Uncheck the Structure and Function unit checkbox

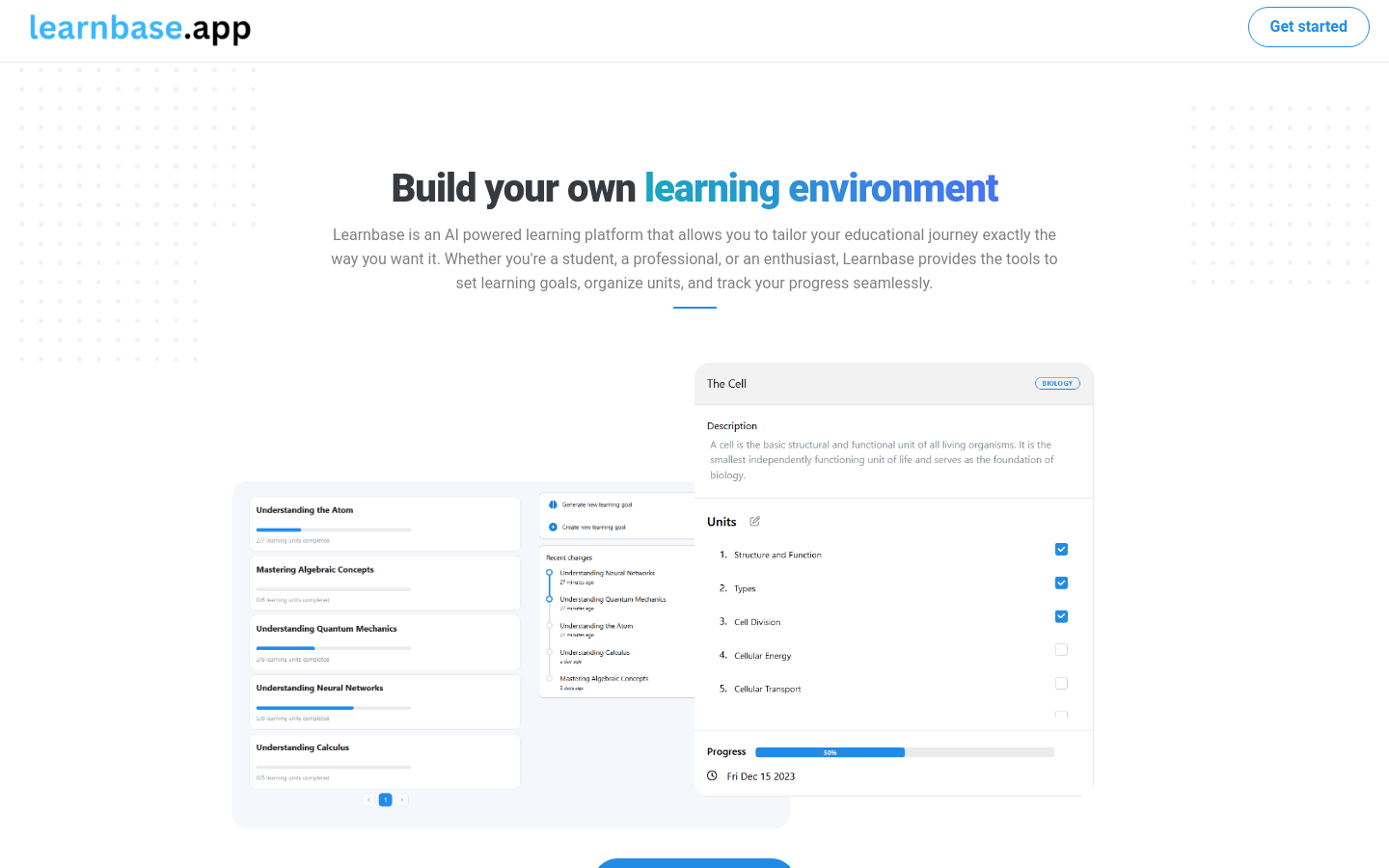(x=1061, y=549)
